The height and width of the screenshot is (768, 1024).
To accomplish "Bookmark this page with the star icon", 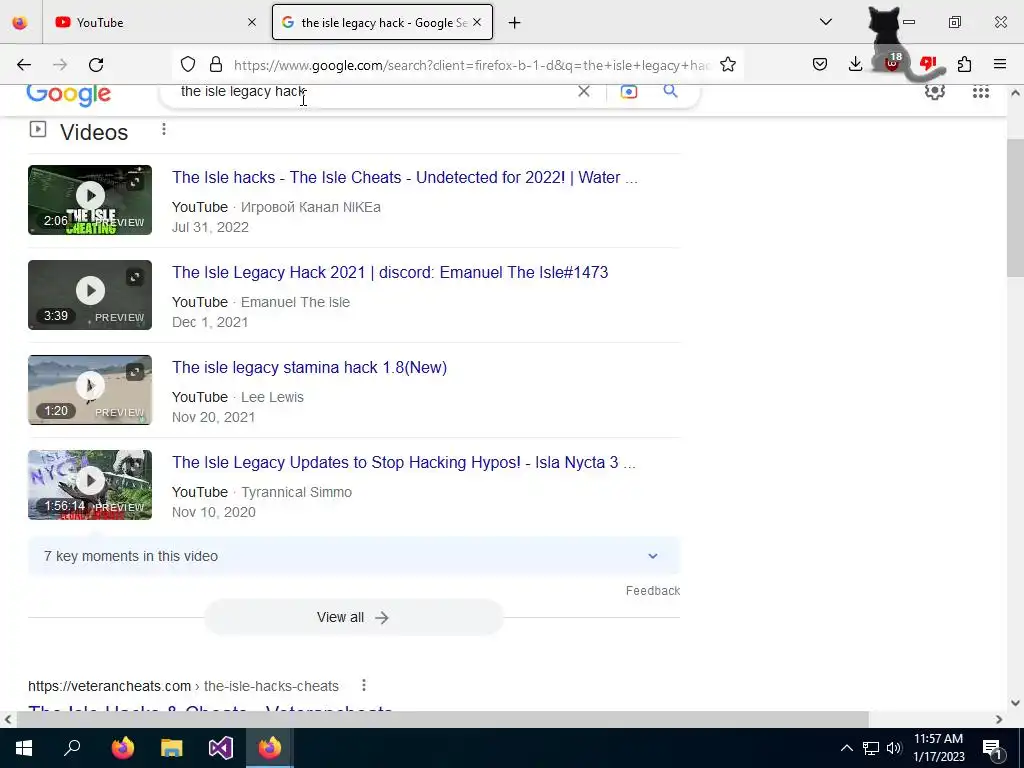I will coord(728,65).
